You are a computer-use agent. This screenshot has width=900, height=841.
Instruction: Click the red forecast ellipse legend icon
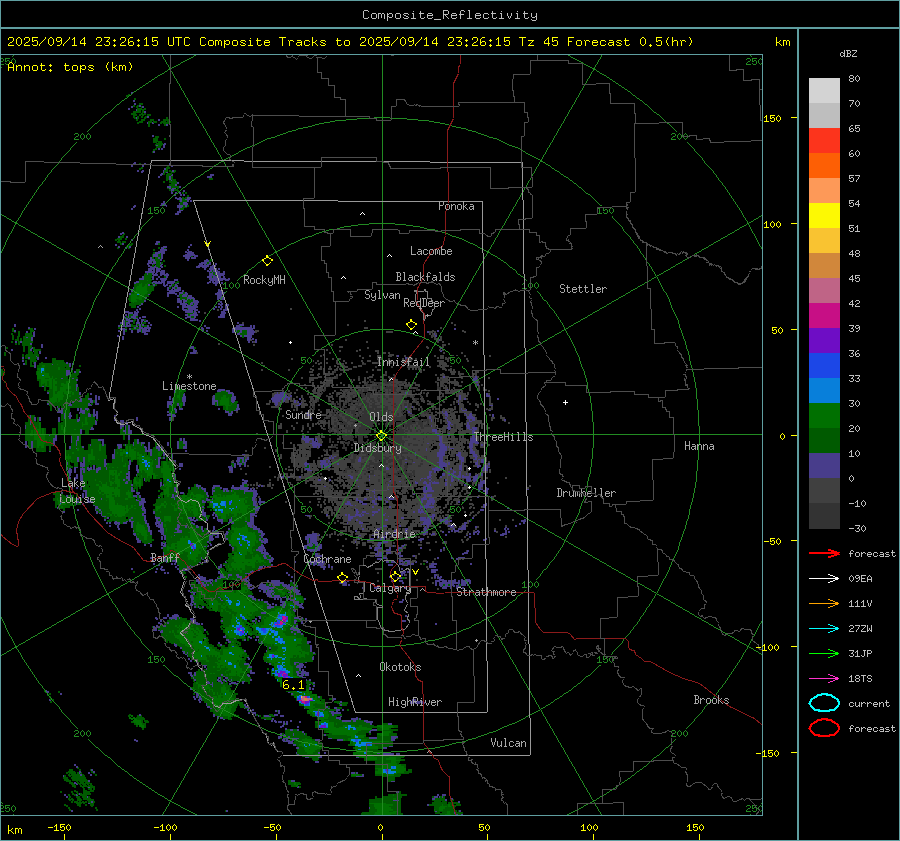[x=824, y=728]
